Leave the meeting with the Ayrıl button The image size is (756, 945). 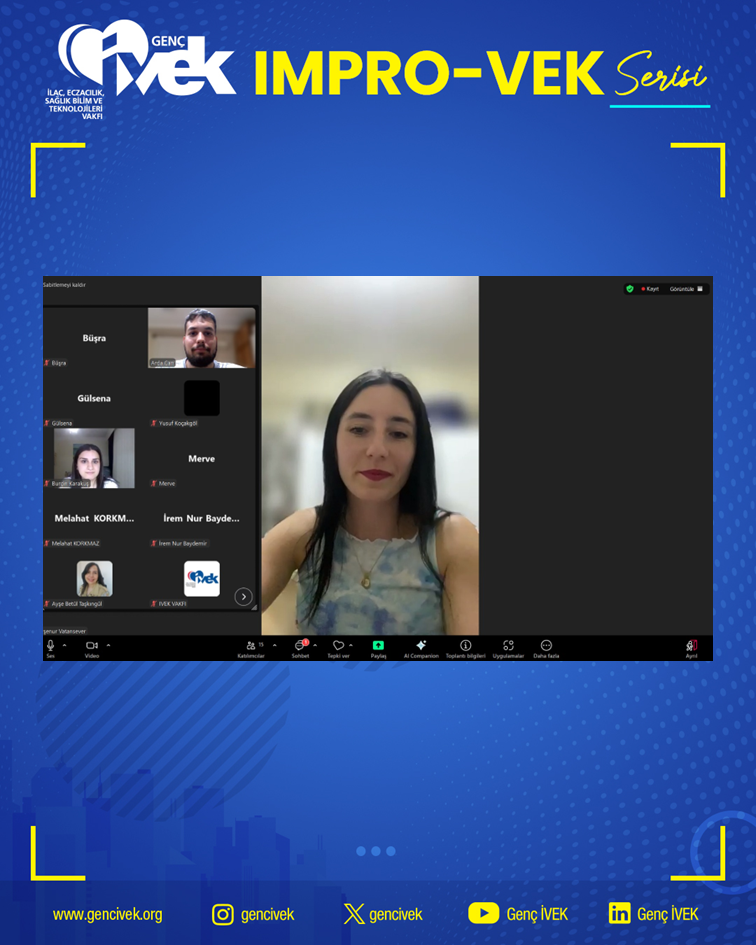point(691,647)
